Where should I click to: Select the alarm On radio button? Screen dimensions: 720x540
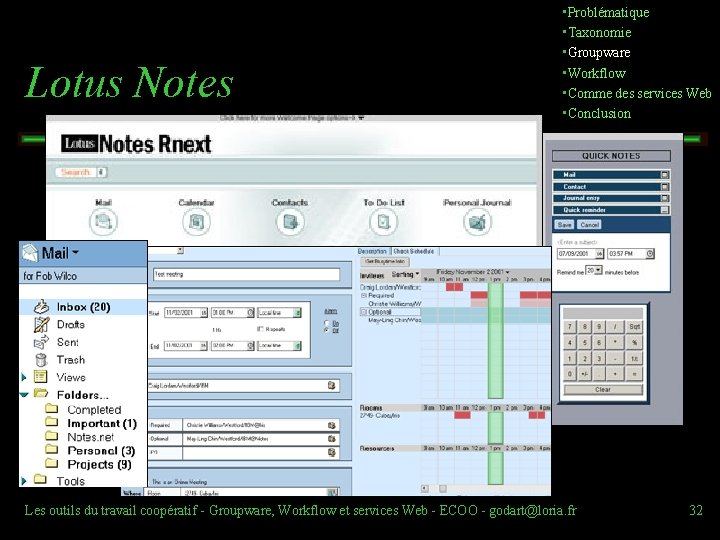point(327,323)
